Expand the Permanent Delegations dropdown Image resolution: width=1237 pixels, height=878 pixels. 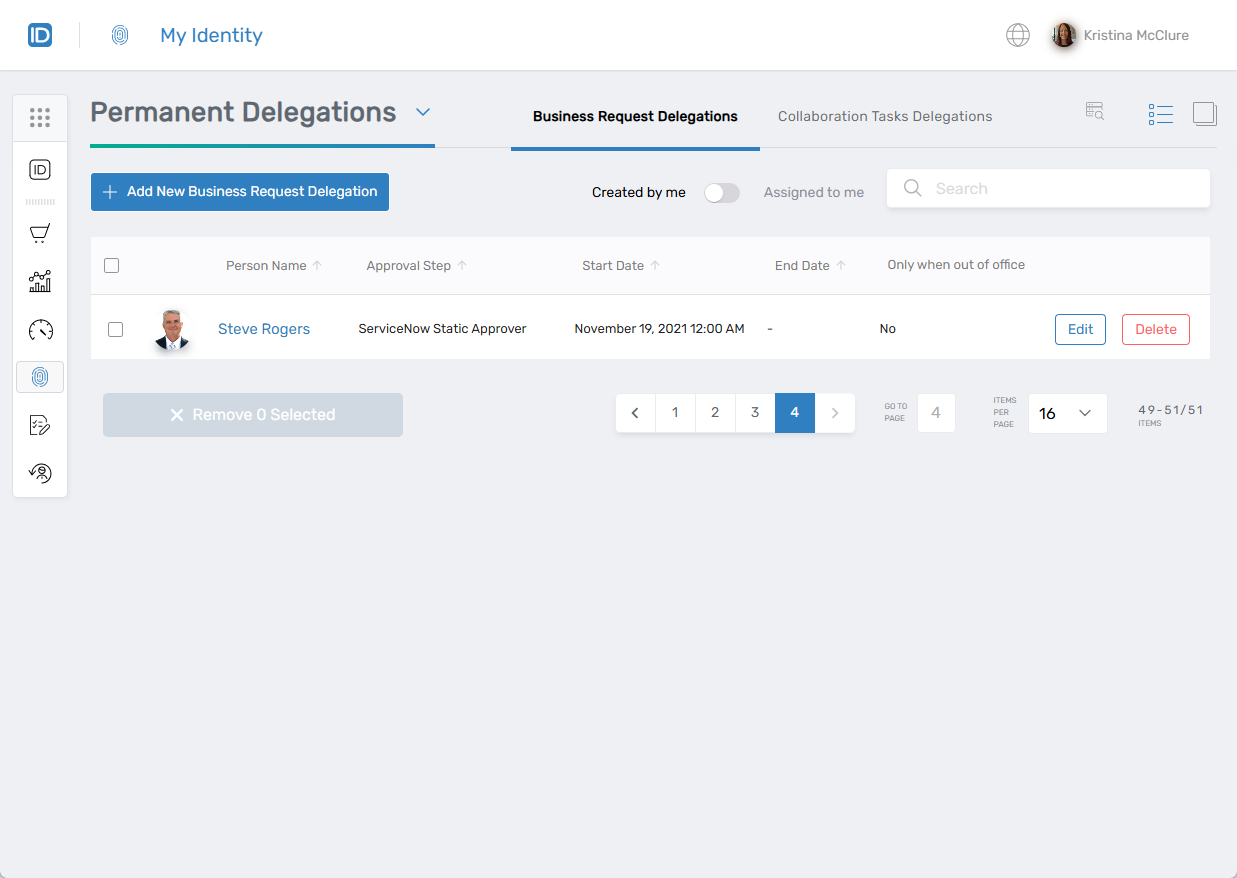423,113
